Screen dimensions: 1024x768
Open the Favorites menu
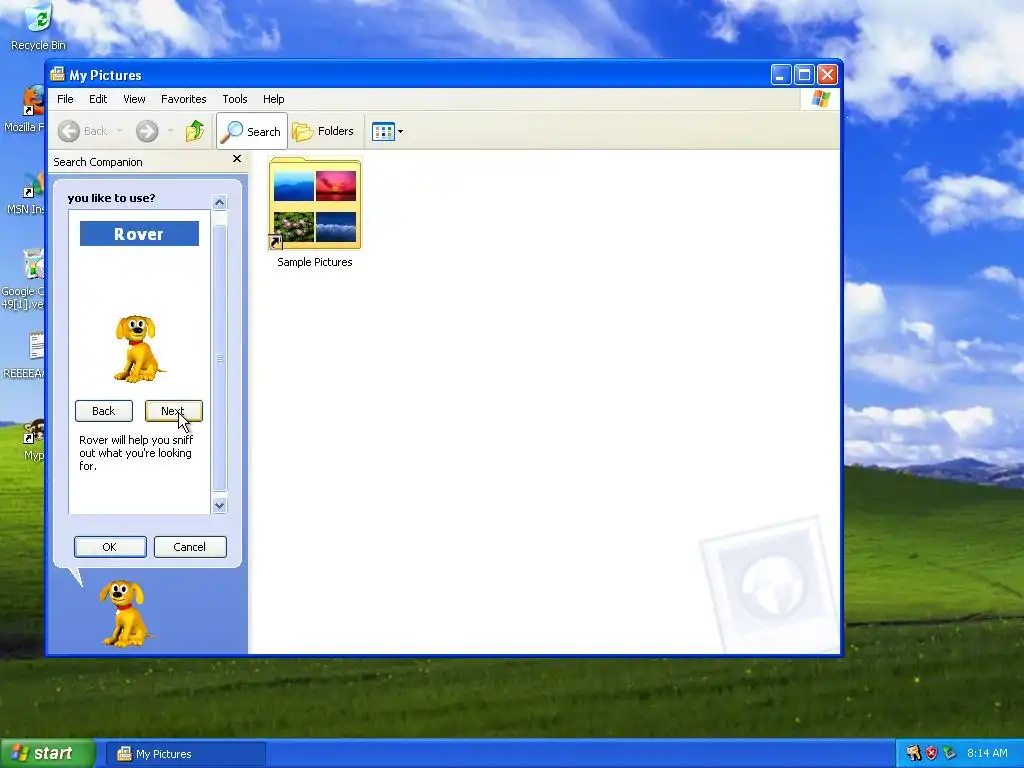(x=184, y=99)
